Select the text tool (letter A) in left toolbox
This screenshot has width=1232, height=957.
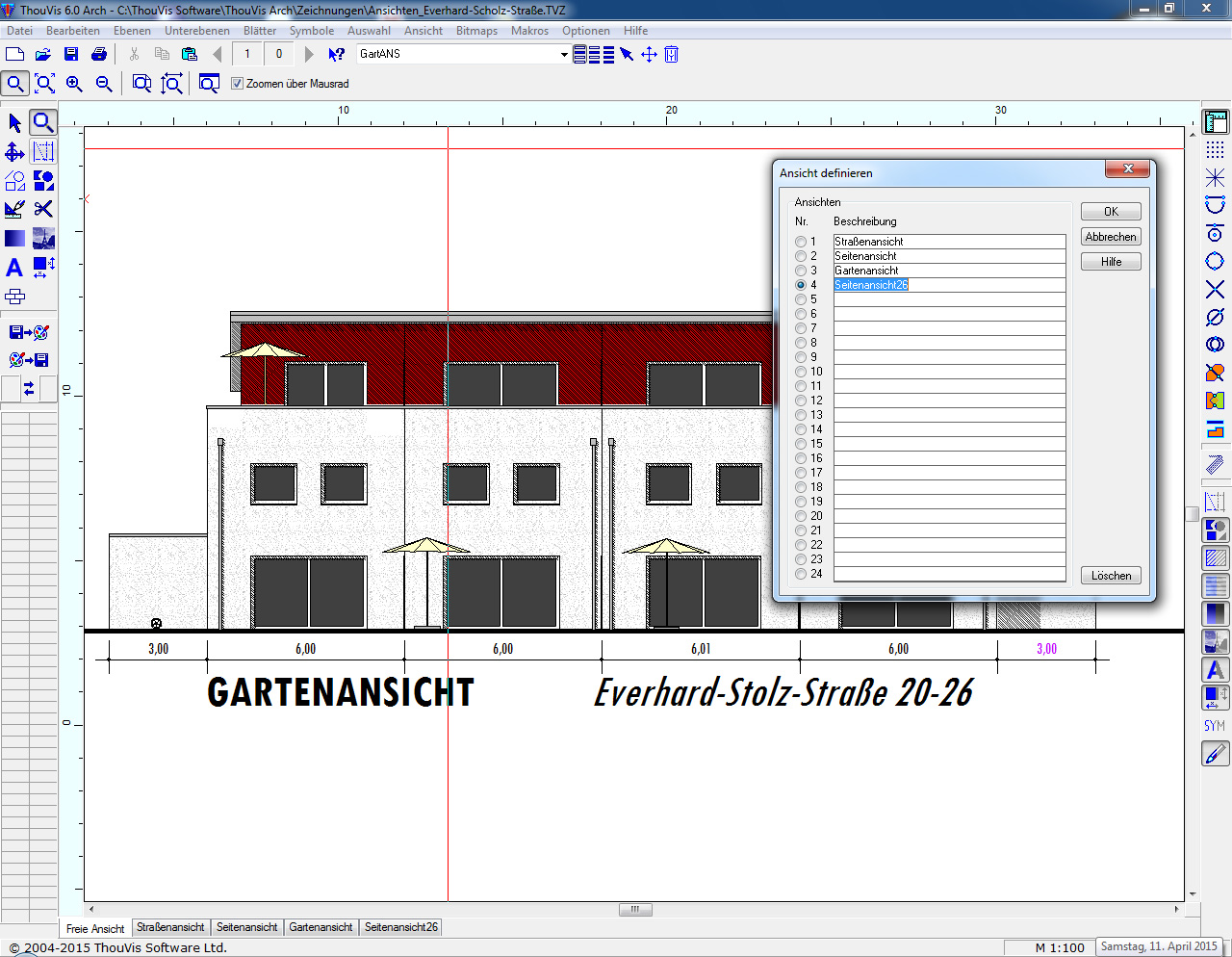point(14,268)
